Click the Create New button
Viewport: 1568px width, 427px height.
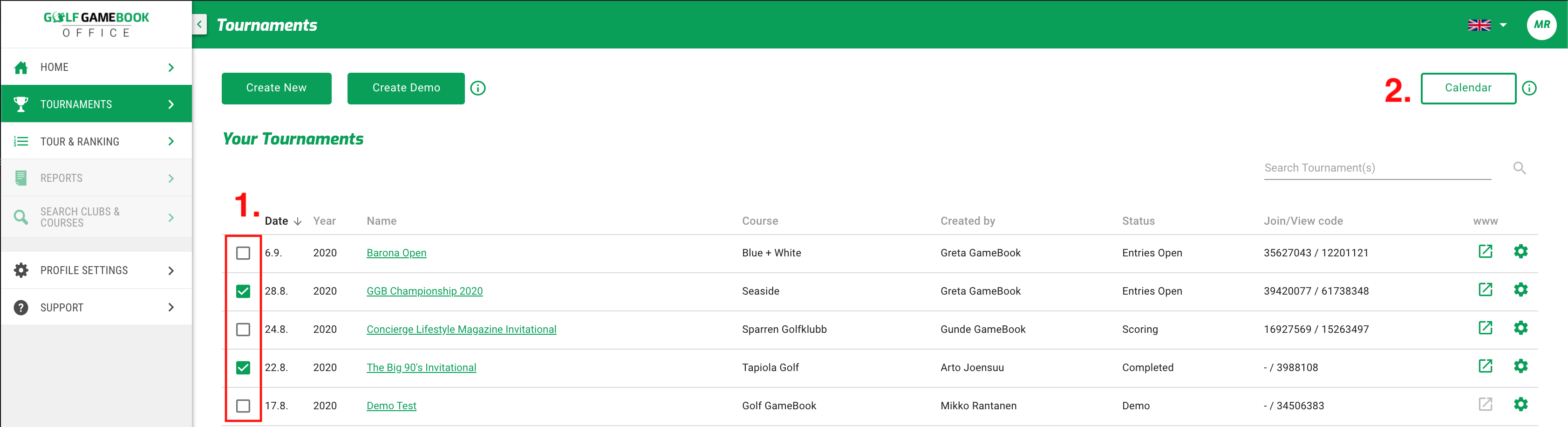[x=276, y=88]
